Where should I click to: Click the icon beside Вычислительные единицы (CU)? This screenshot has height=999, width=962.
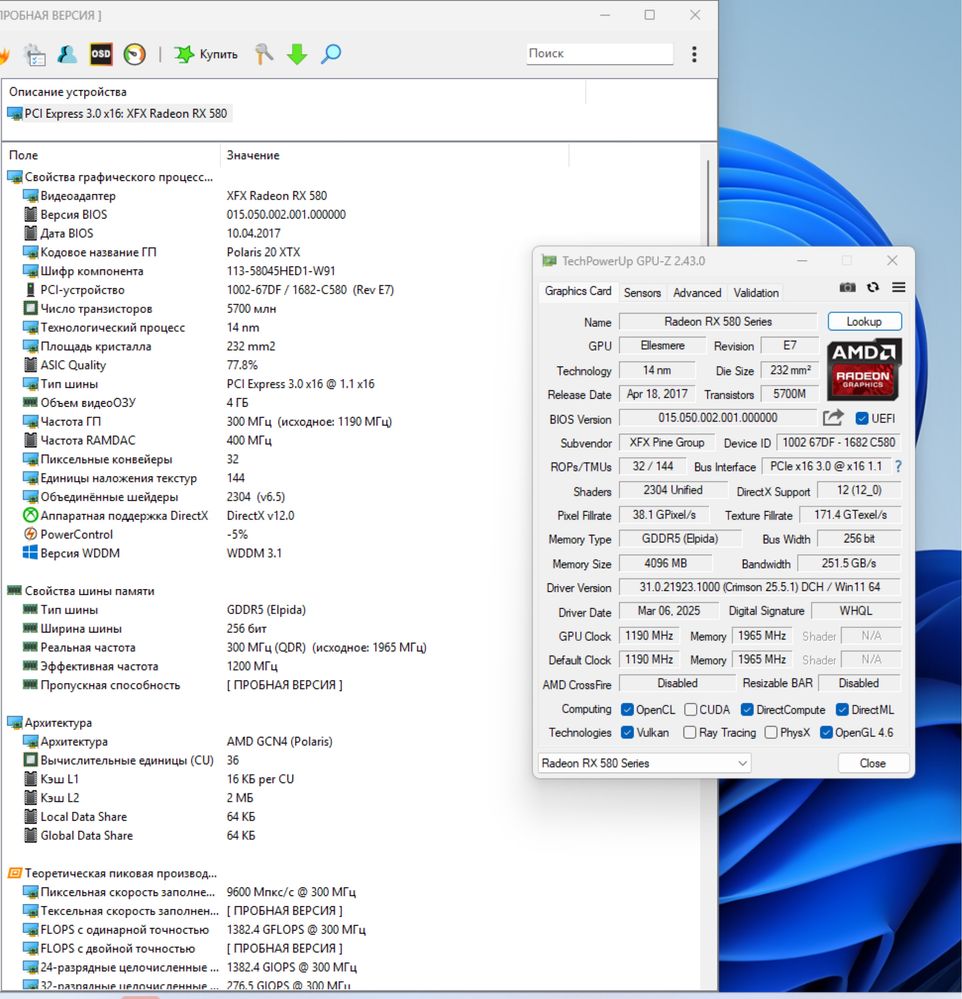30,759
